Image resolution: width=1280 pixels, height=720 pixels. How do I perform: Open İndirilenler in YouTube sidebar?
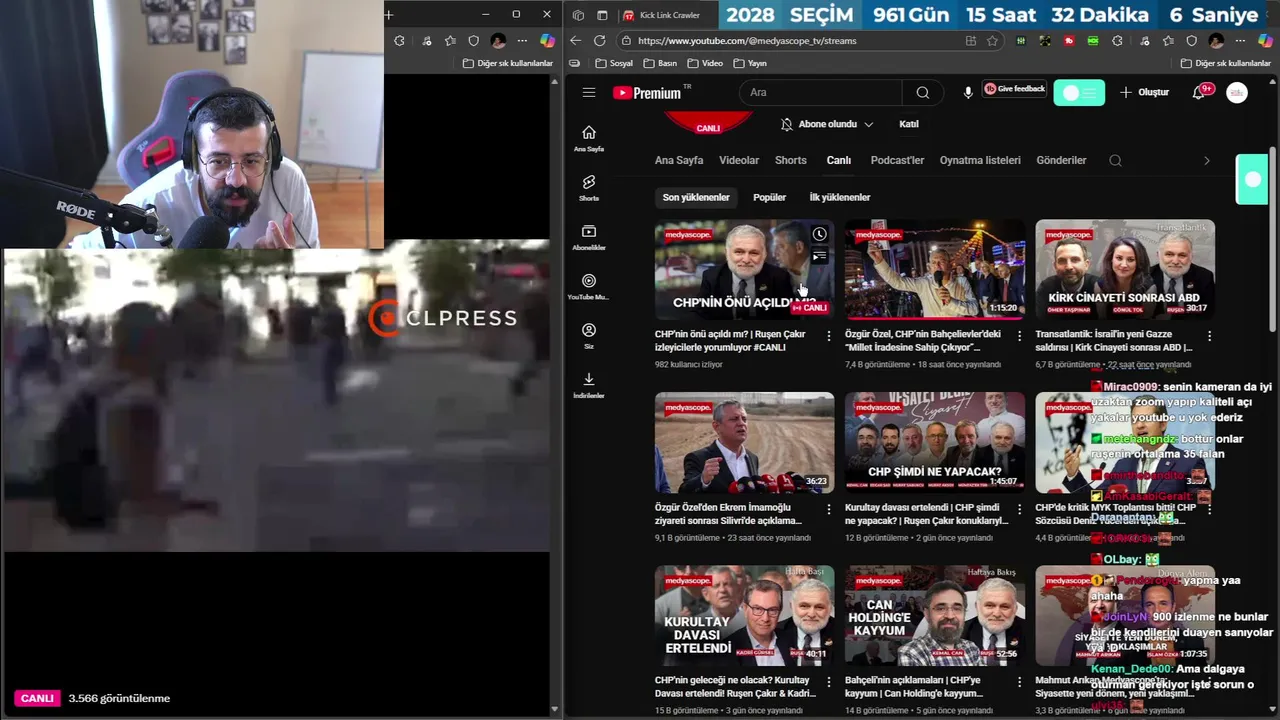coord(589,385)
